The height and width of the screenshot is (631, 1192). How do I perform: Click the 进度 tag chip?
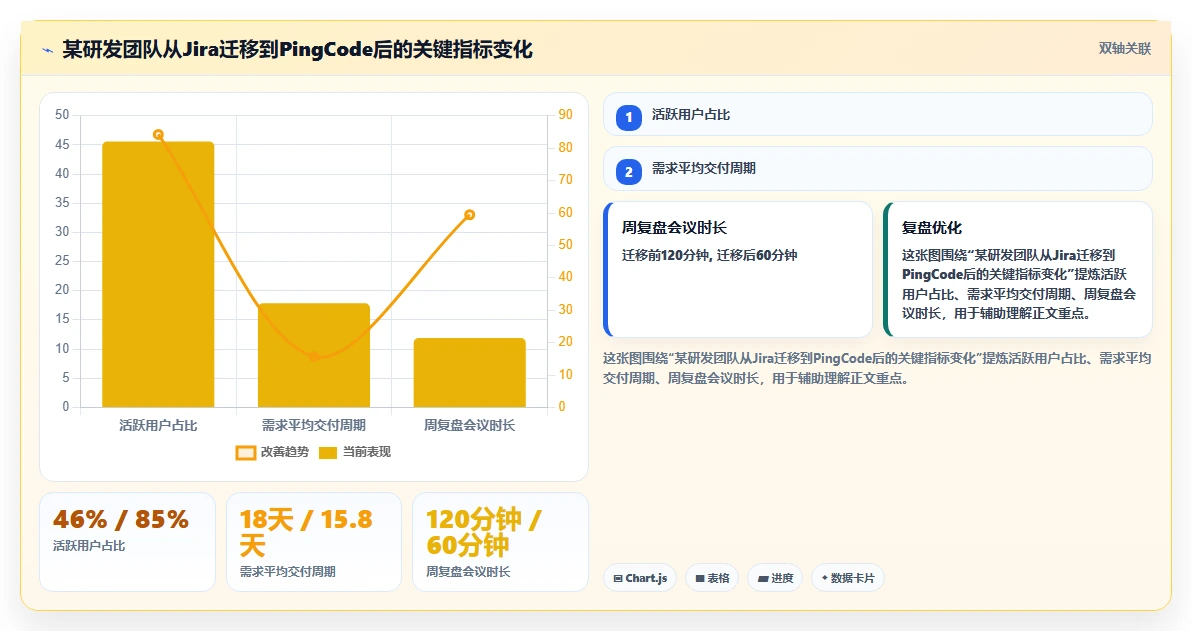tap(775, 578)
